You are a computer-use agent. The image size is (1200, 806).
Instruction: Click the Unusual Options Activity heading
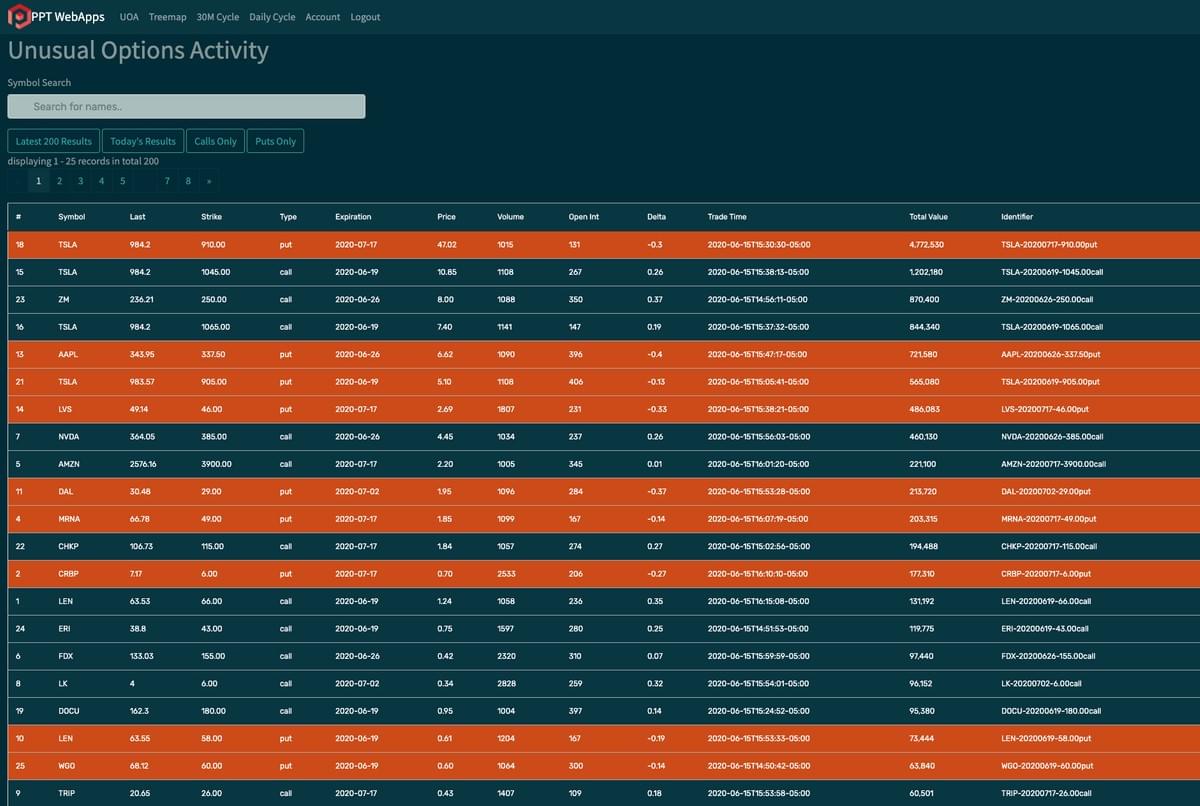138,51
